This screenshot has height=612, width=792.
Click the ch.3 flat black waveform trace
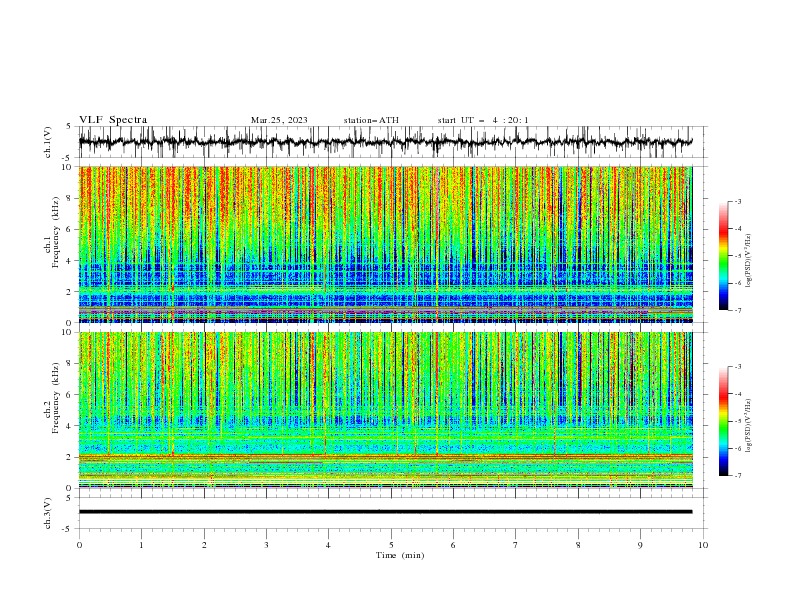(x=385, y=512)
